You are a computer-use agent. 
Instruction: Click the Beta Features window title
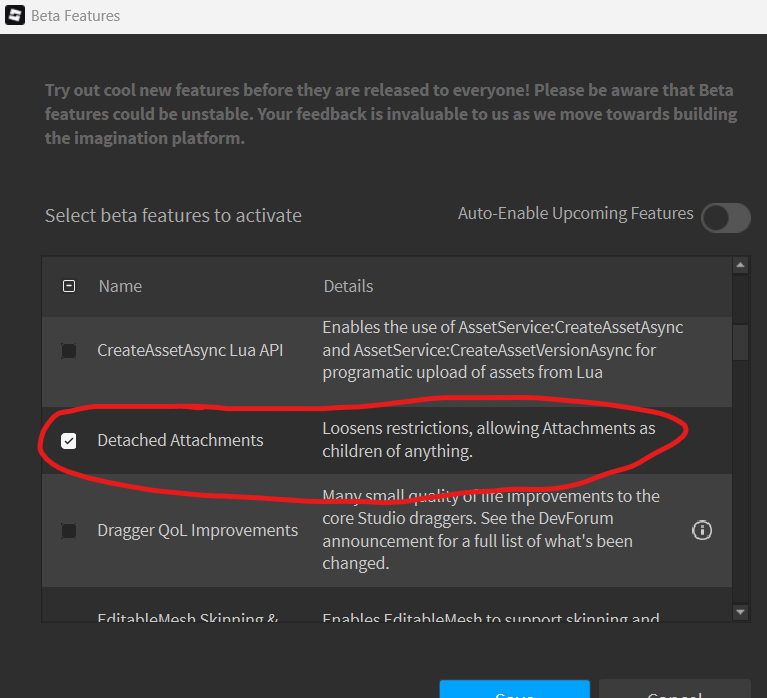tap(75, 16)
